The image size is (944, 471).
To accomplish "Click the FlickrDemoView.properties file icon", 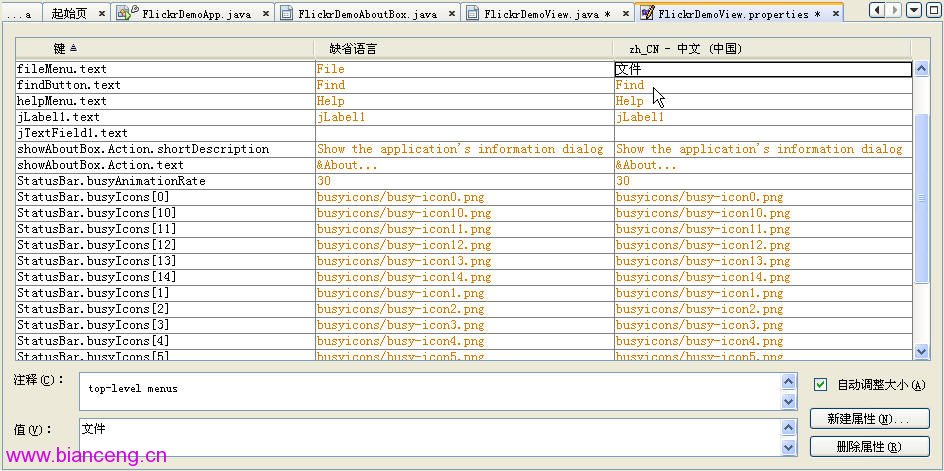I will pos(647,13).
